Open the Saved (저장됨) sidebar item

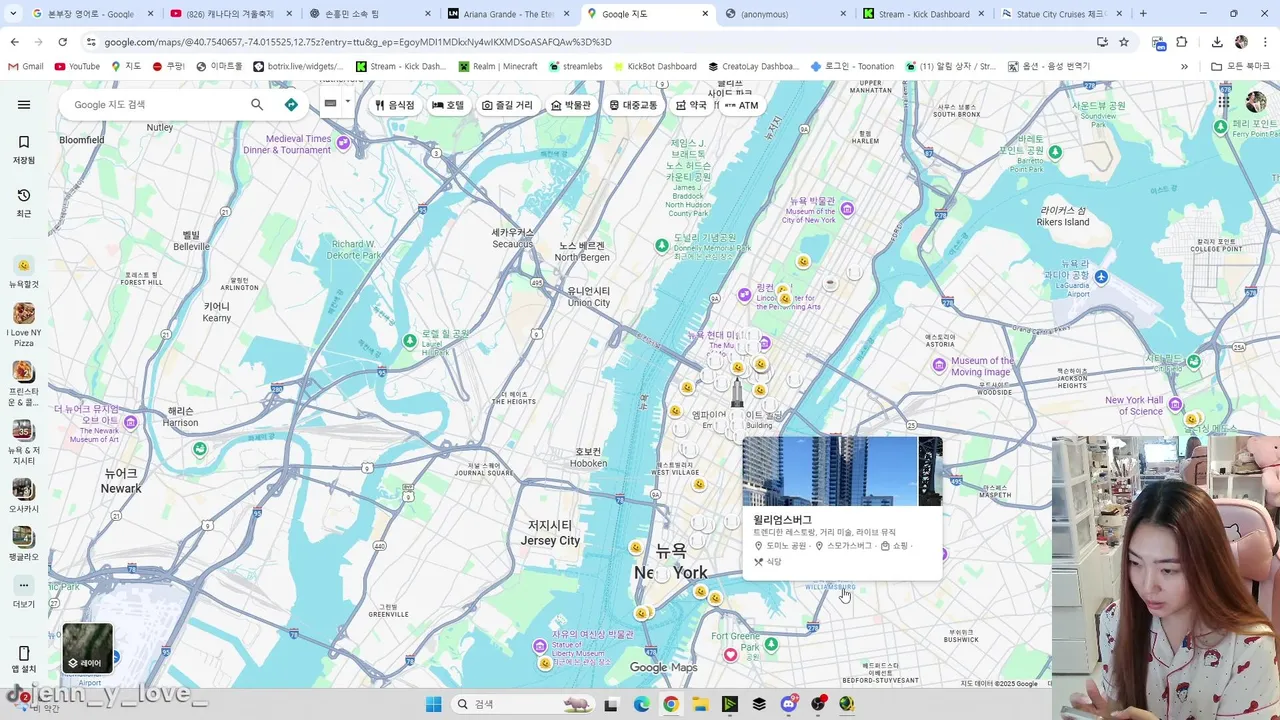tap(24, 150)
